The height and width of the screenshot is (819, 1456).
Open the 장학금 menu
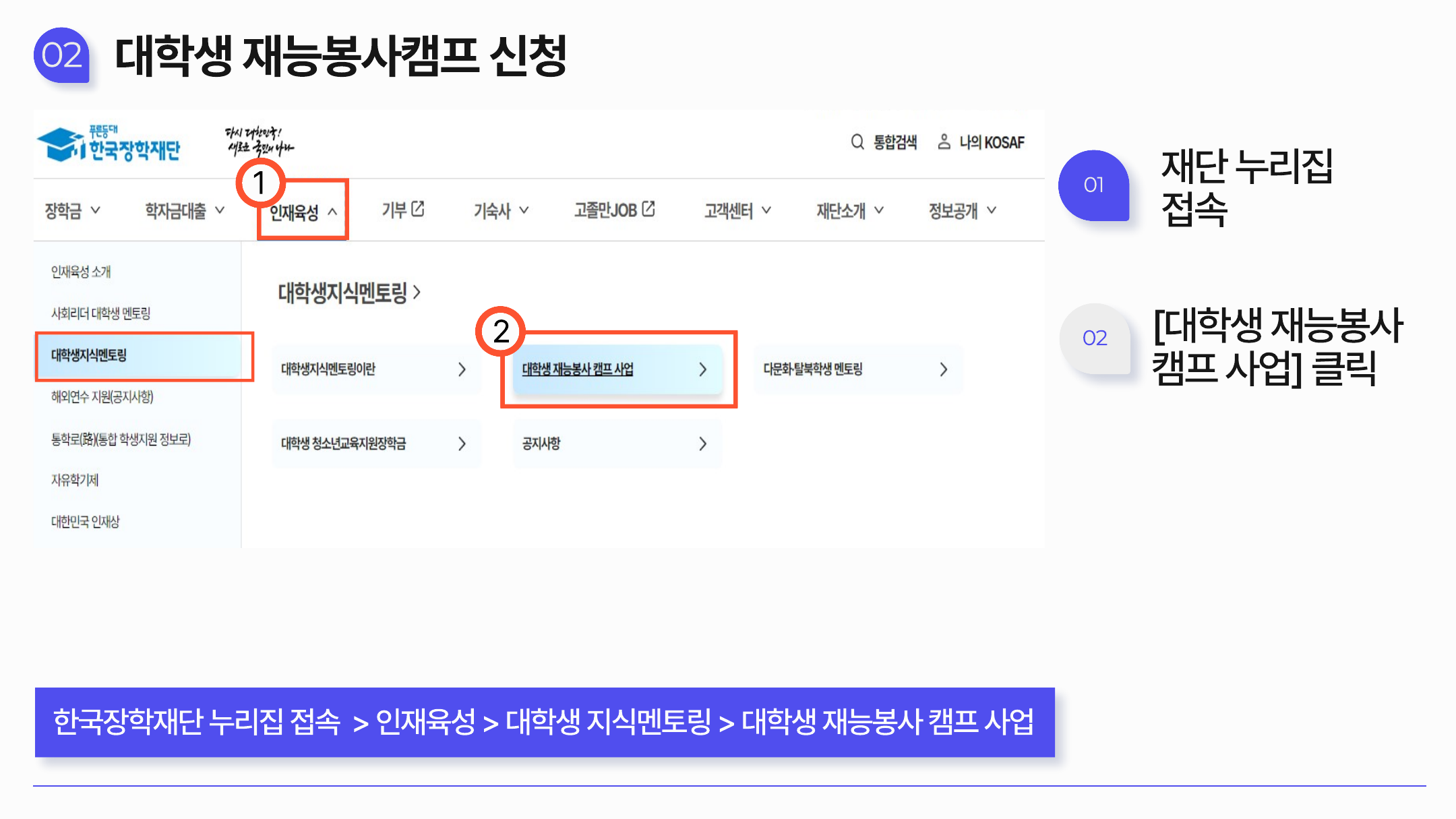tap(63, 211)
